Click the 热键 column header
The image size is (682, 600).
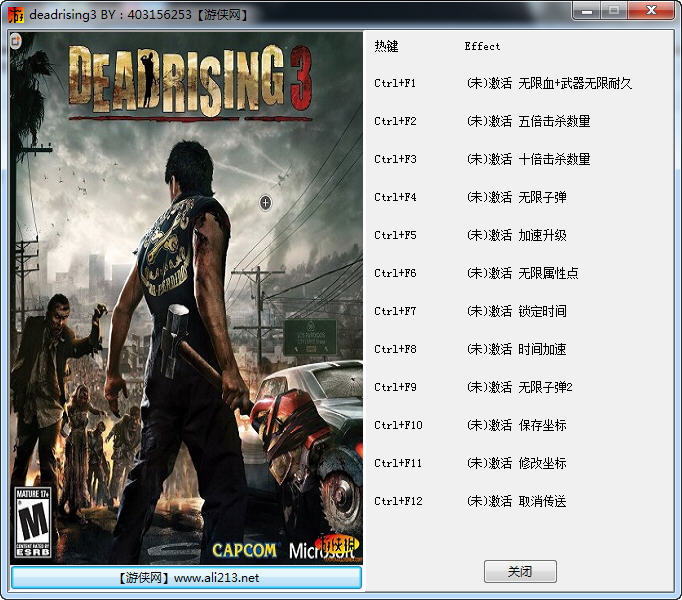386,46
